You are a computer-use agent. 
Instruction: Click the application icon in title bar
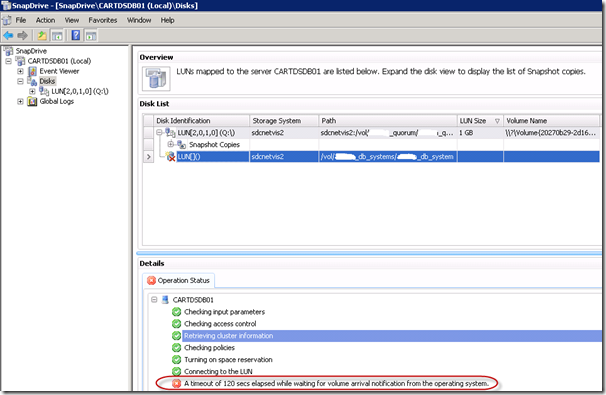(6, 5)
